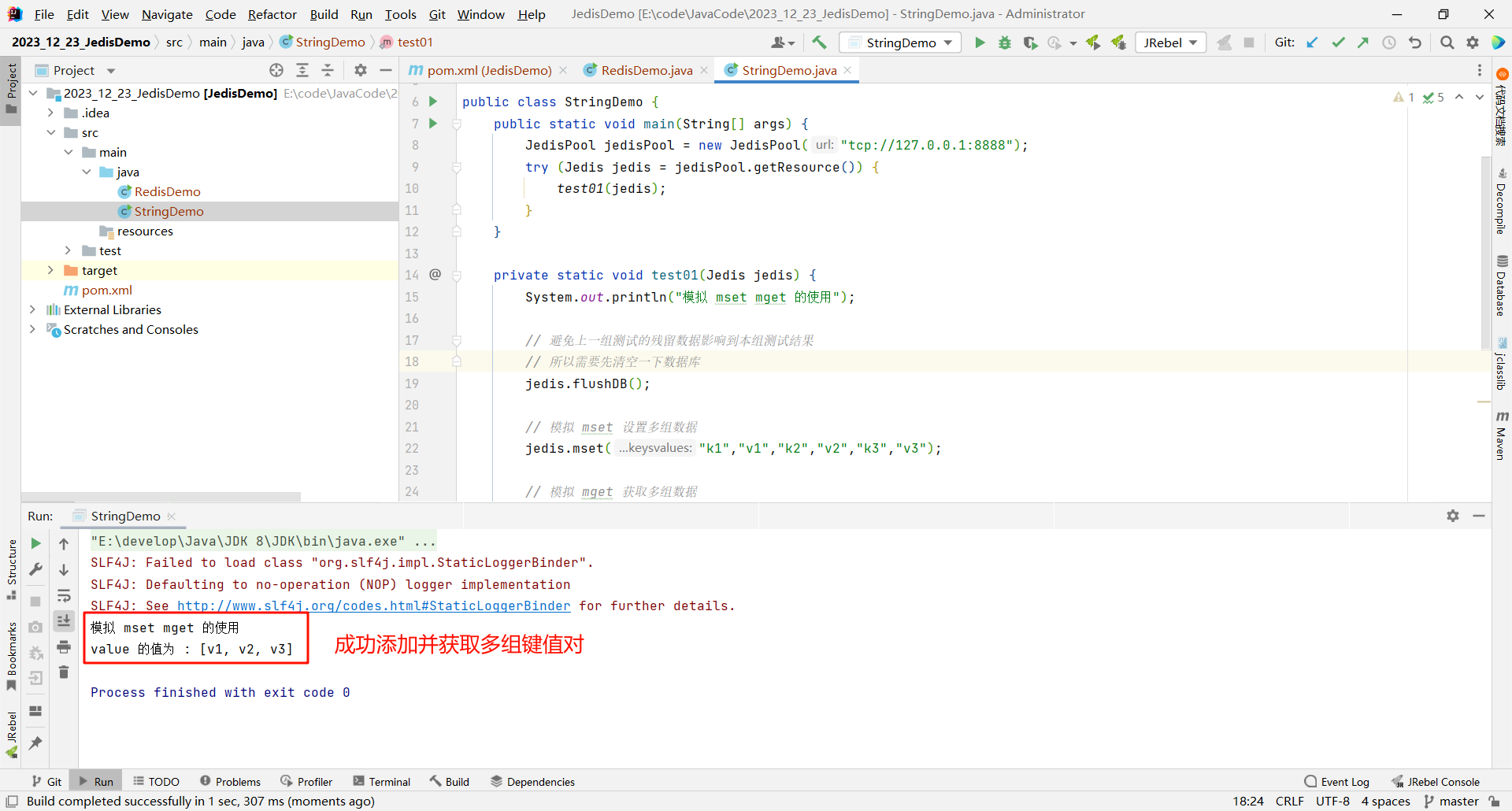Open Event Log panel
Image resolution: width=1512 pixels, height=811 pixels.
1336,782
